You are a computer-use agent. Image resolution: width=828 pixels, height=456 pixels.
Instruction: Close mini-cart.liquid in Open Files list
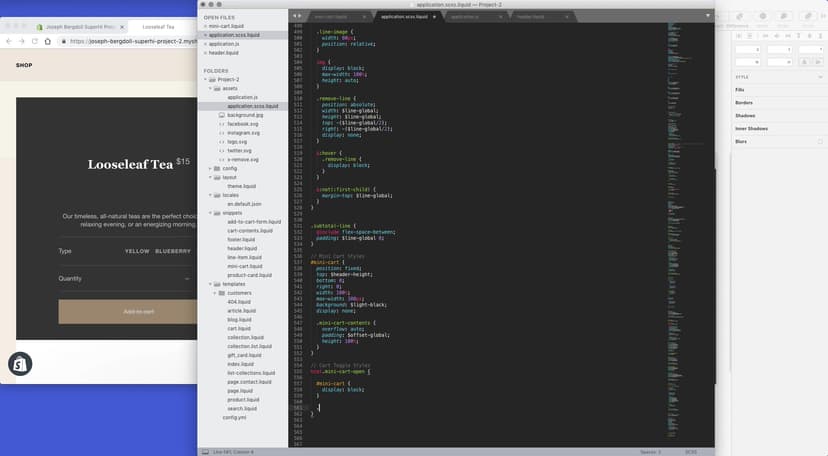pyautogui.click(x=205, y=26)
